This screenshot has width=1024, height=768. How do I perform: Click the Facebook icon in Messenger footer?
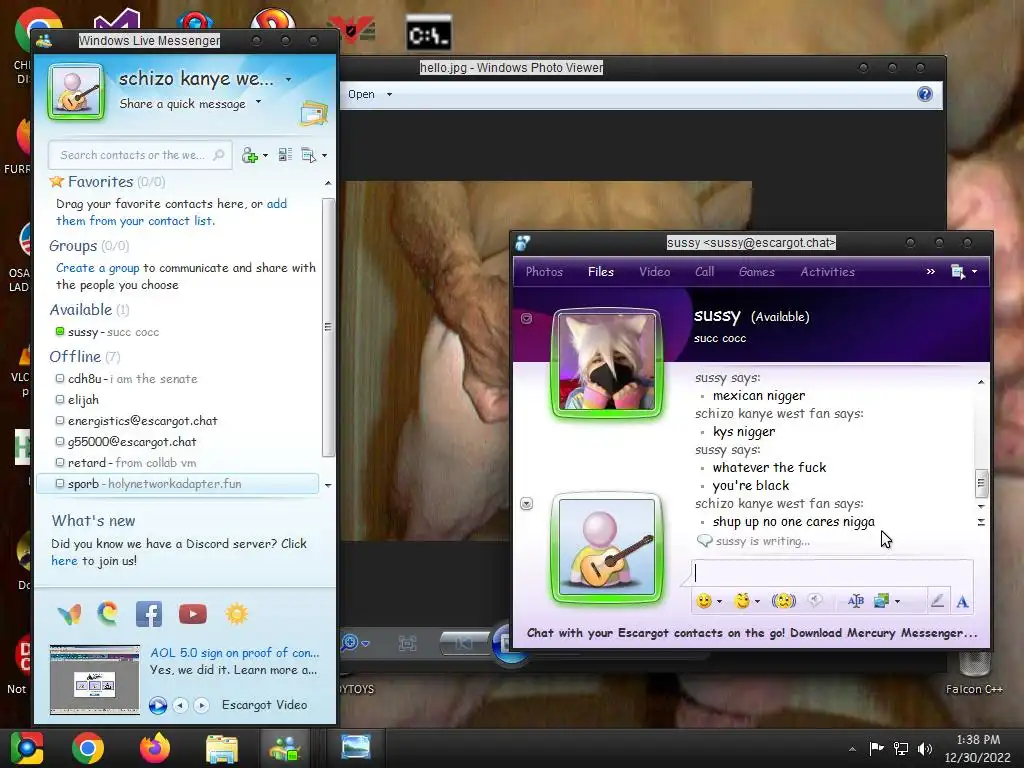[x=149, y=614]
